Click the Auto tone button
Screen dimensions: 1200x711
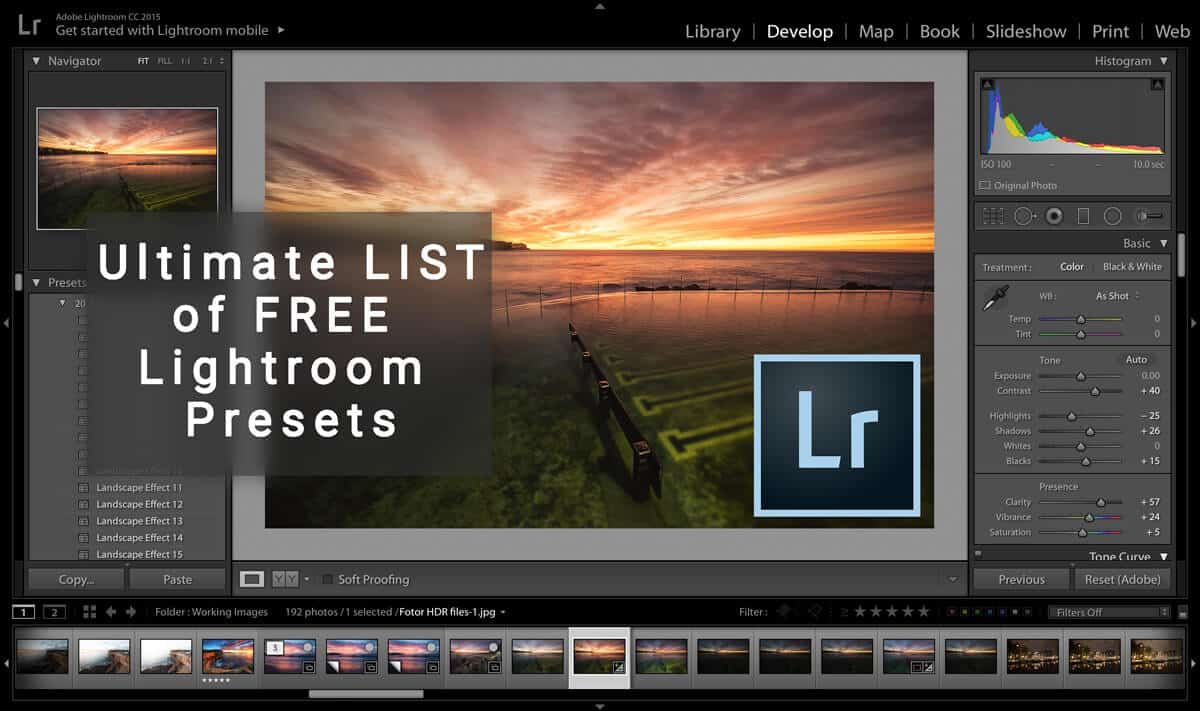1136,359
